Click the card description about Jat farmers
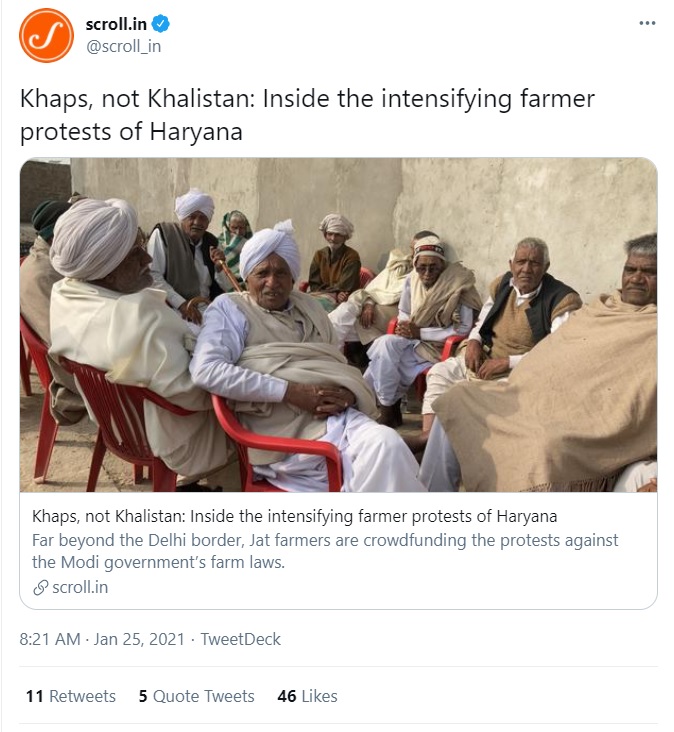The image size is (674, 732). click(x=325, y=540)
